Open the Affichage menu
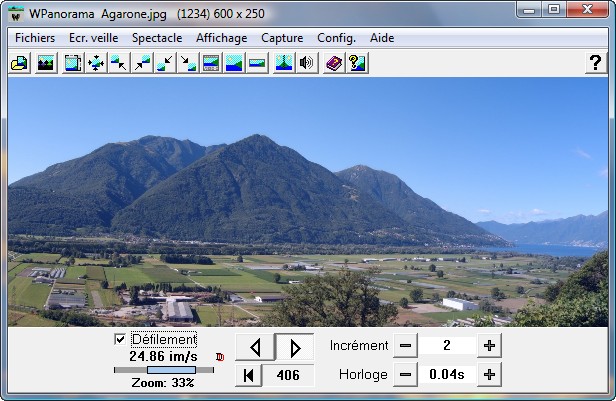Screen dimensions: 616x401 click(221, 38)
